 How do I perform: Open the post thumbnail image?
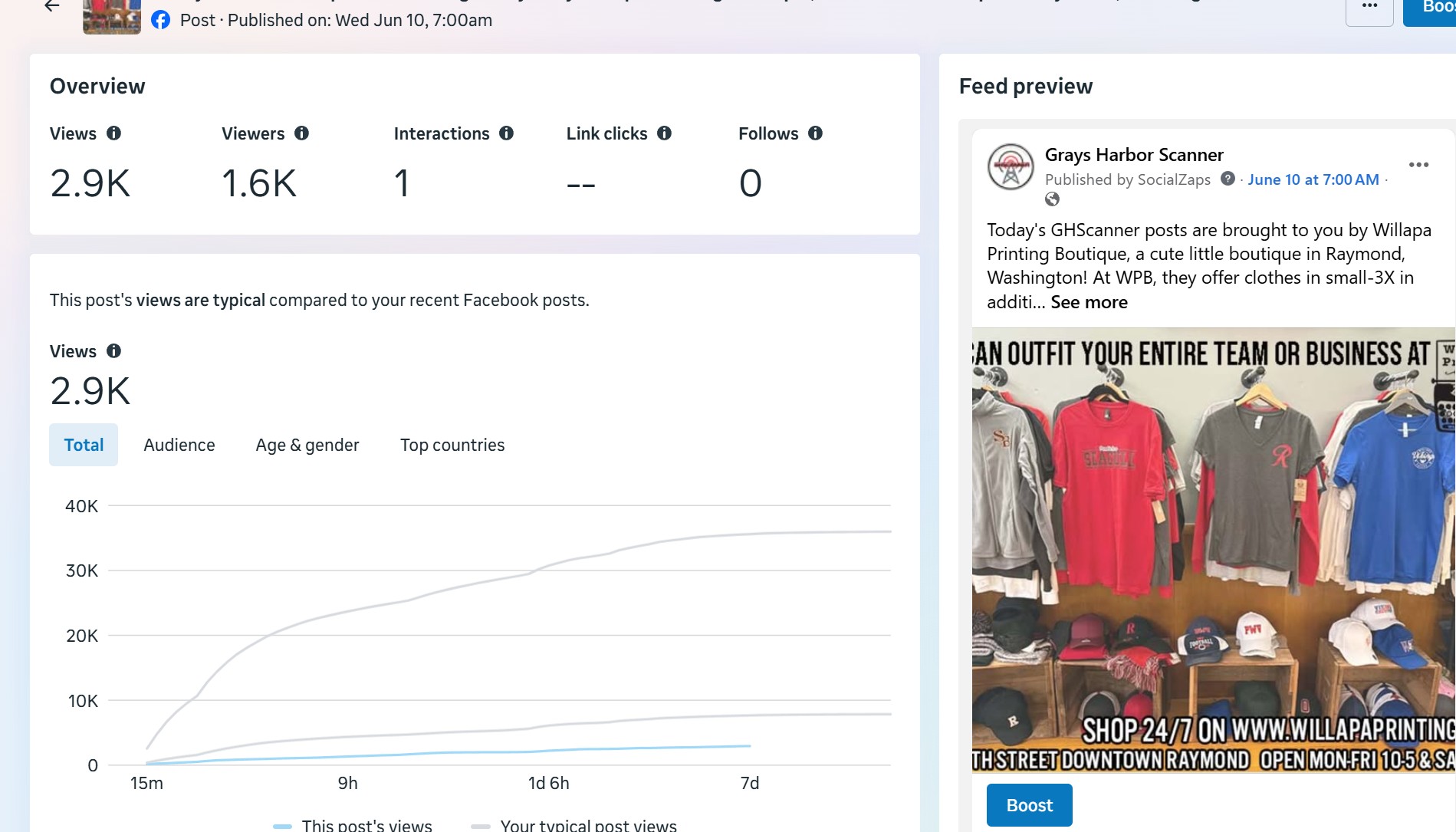(112, 16)
